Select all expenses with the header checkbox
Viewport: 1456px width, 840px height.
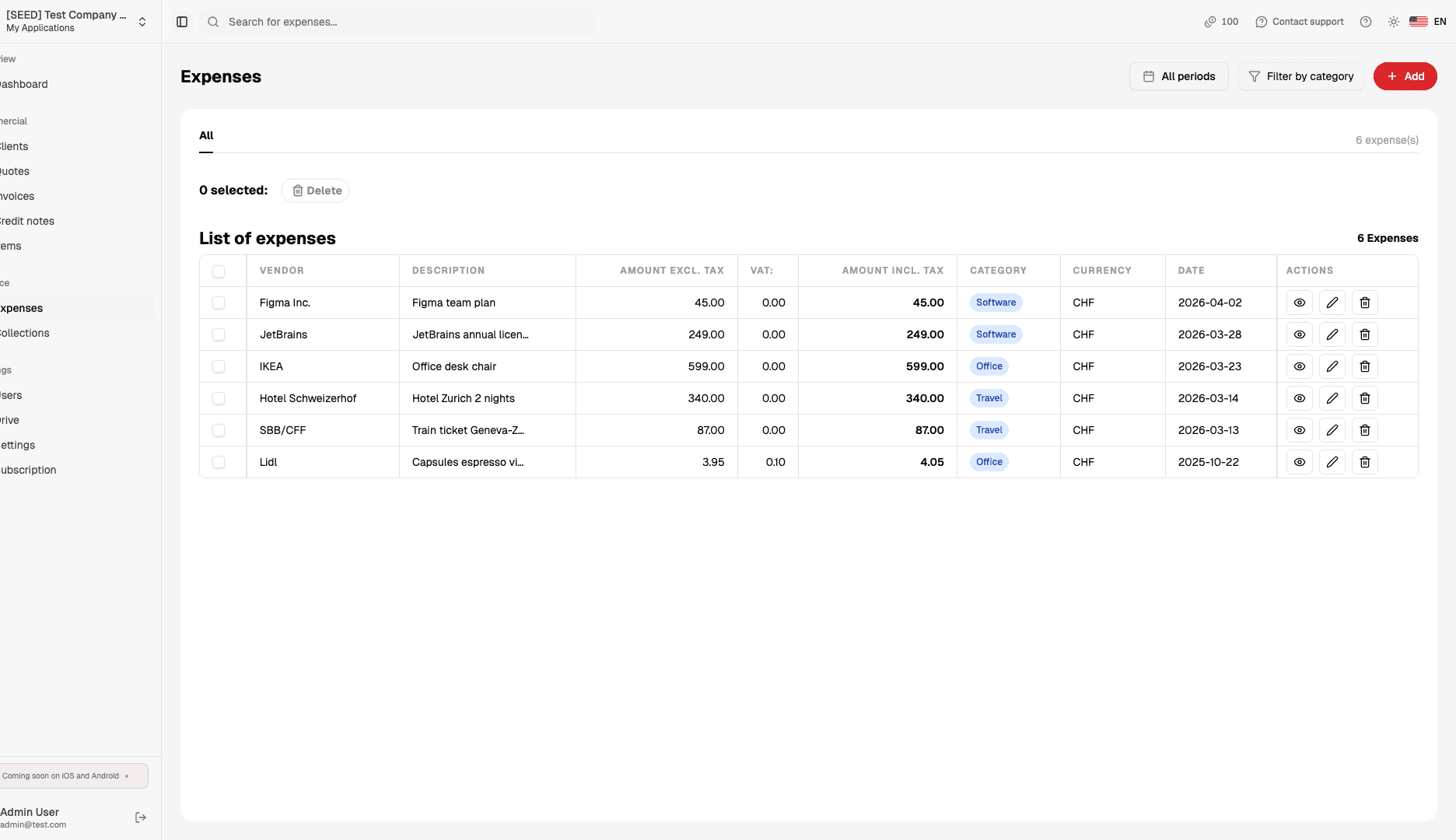(x=219, y=271)
